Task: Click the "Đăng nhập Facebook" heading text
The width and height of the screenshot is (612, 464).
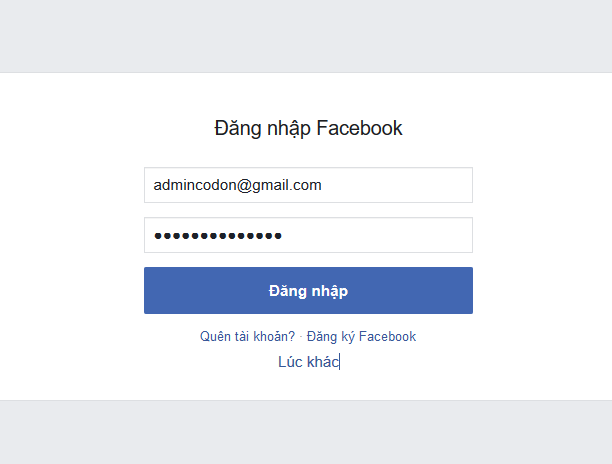Action: point(308,128)
